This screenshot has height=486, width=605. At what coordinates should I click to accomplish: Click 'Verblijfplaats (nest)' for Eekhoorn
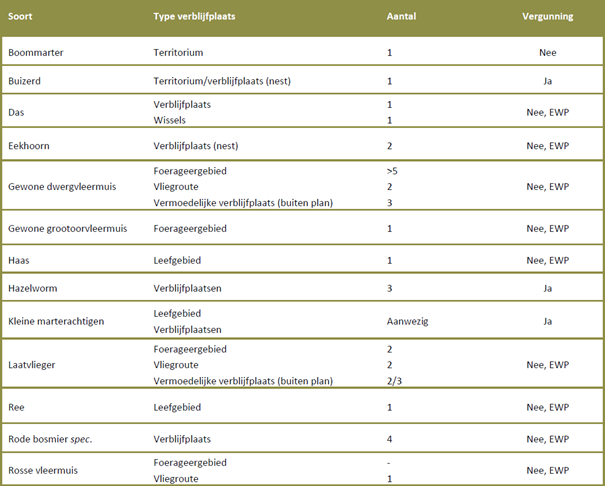196,146
